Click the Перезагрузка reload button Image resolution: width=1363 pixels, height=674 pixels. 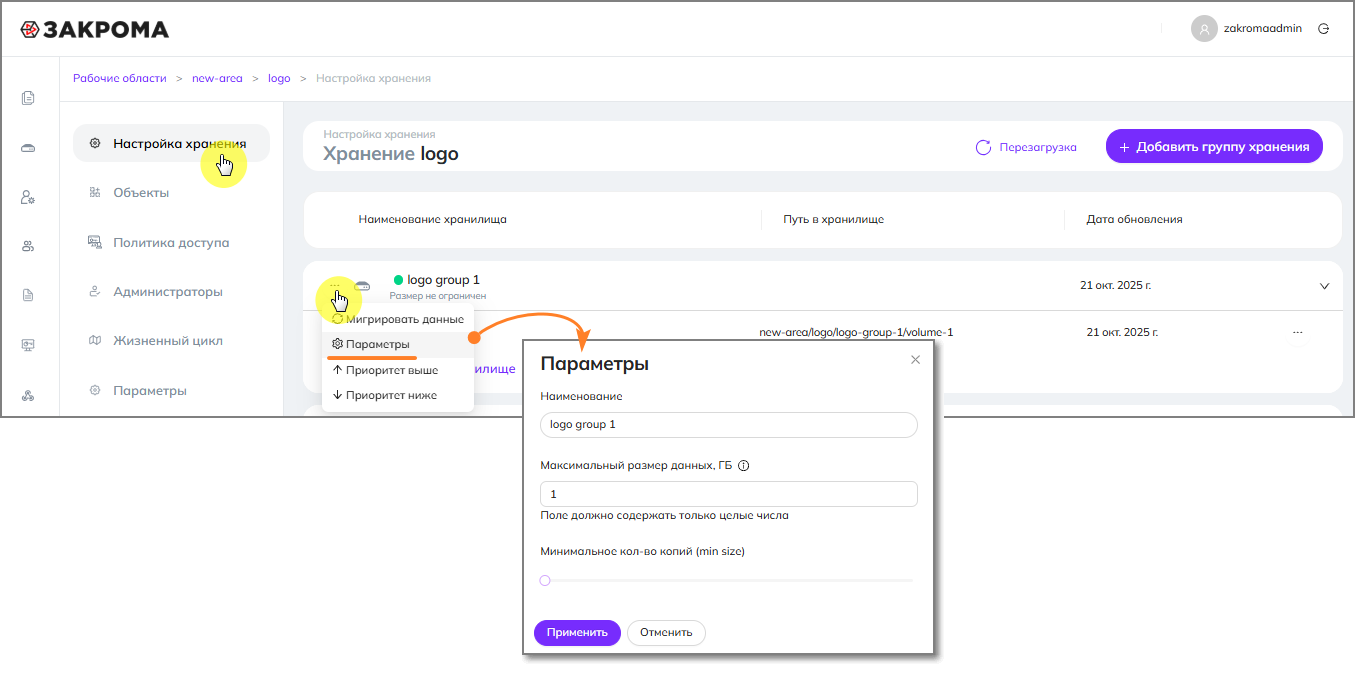1026,147
